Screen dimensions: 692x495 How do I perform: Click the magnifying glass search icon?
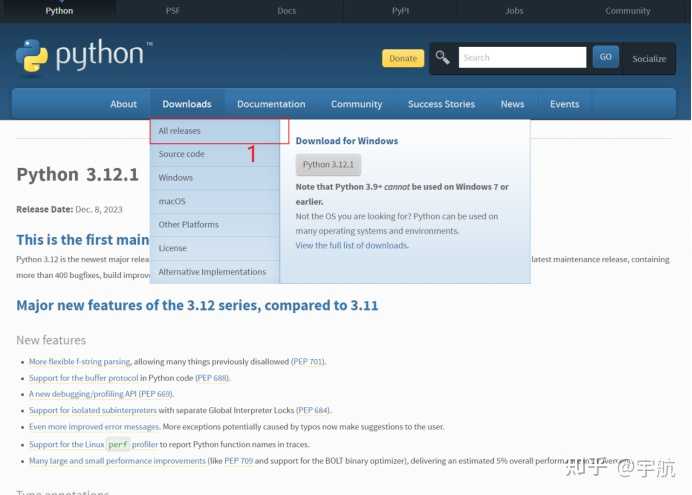(442, 58)
